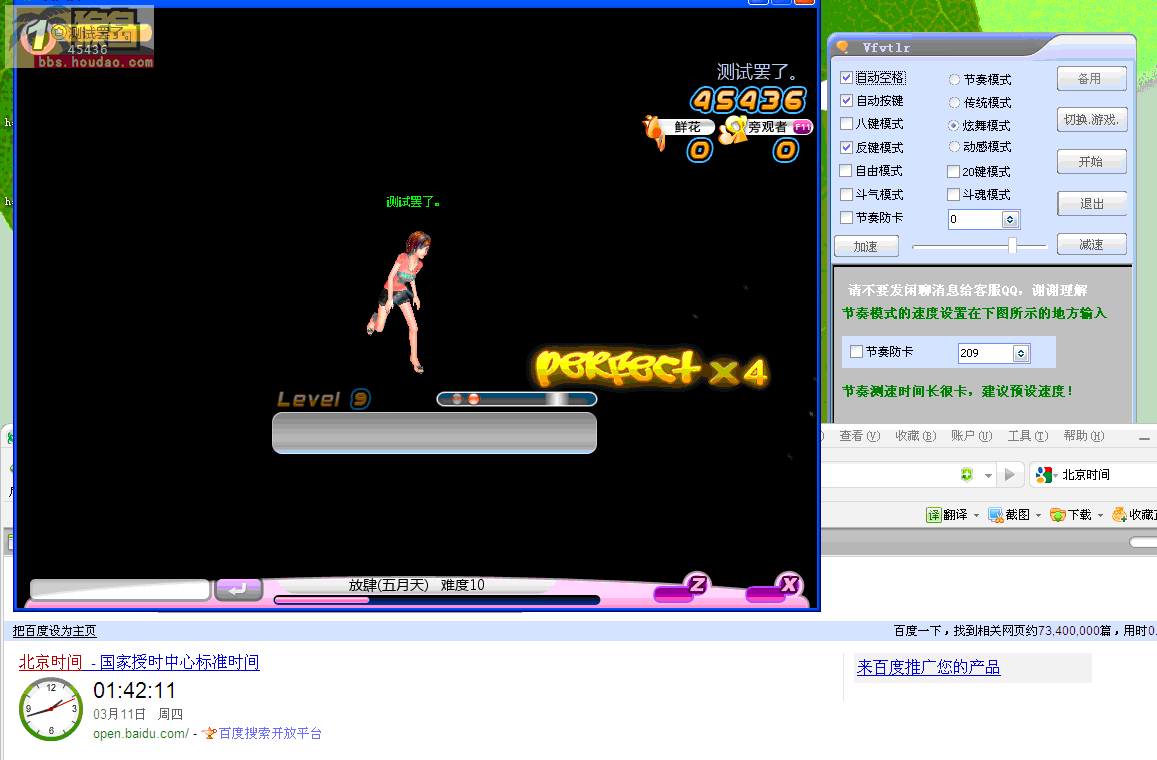
Task: Tick 节奏防卡 checkbox beside the 斗气模式 column
Action: click(846, 218)
